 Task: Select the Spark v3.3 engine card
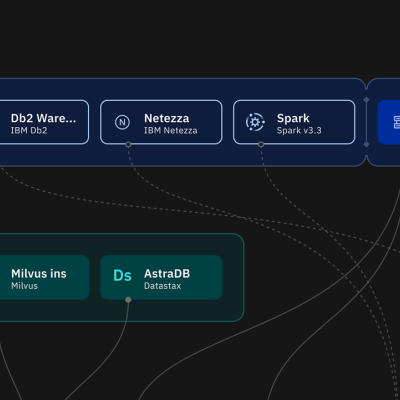pyautogui.click(x=294, y=122)
